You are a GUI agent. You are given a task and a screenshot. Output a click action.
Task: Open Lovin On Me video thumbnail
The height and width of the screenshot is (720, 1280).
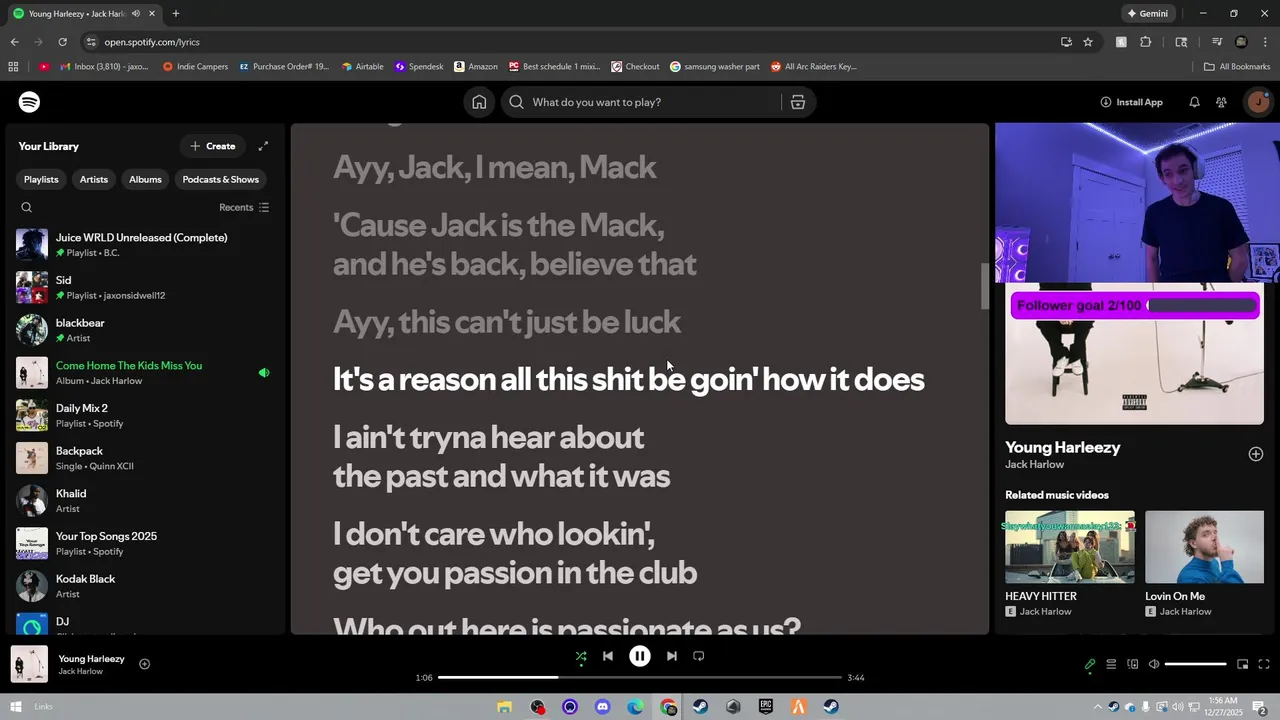1204,547
